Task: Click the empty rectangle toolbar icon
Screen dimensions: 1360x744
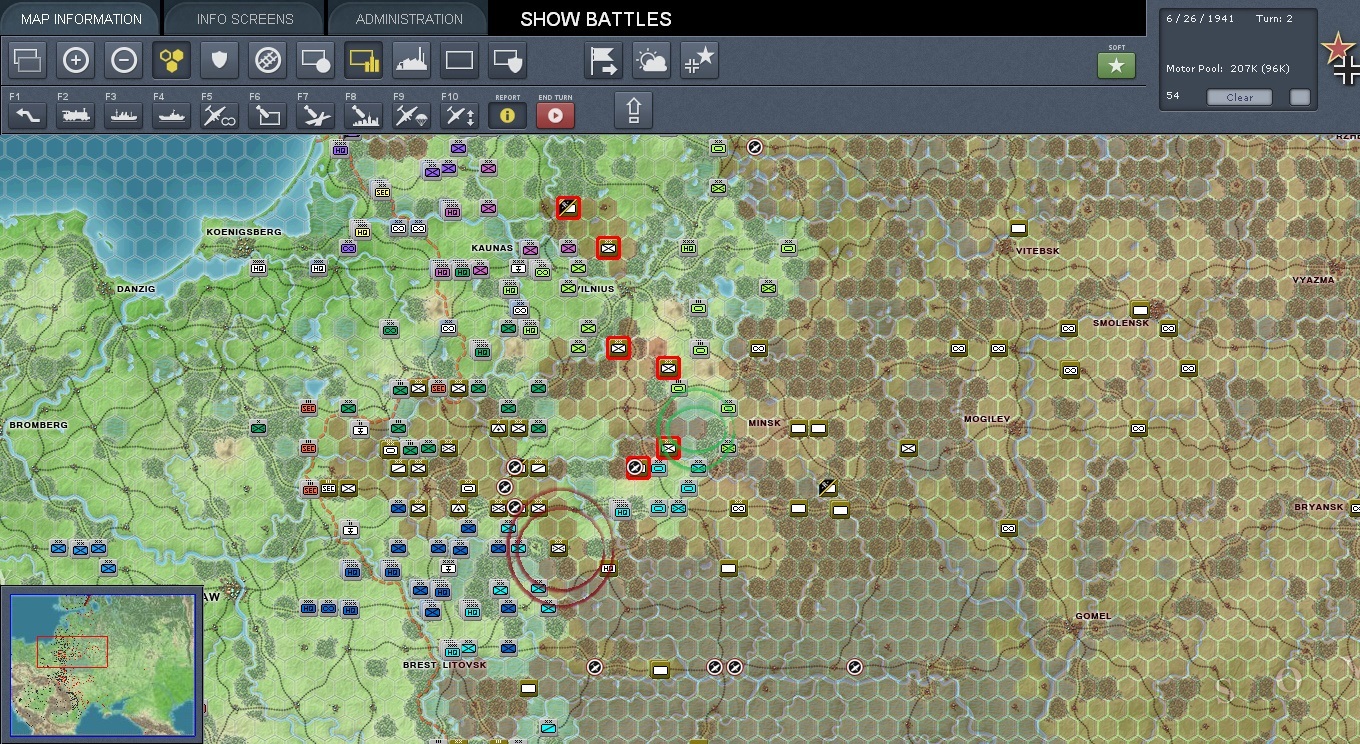Action: [x=459, y=61]
